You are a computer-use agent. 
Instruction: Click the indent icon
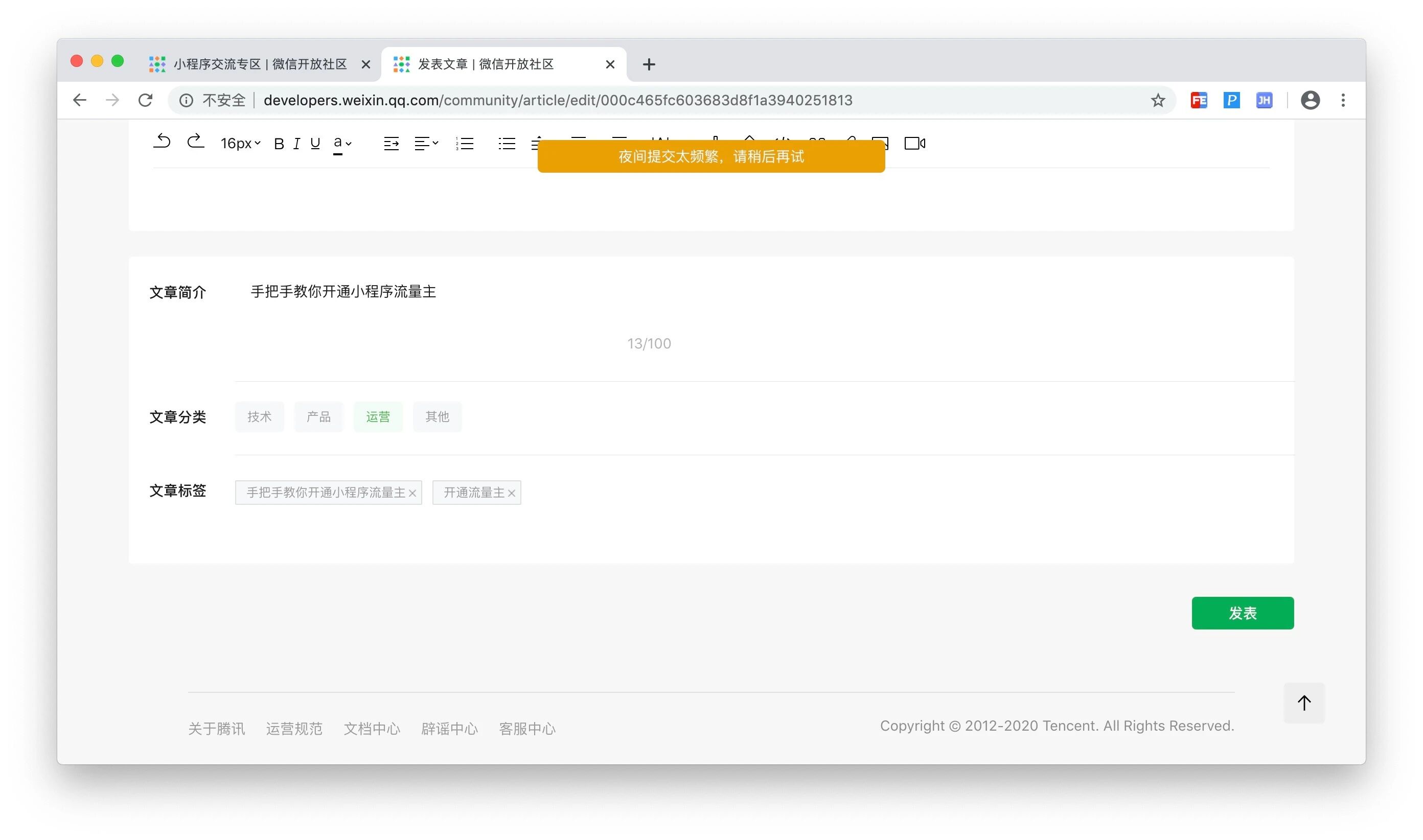click(x=392, y=144)
